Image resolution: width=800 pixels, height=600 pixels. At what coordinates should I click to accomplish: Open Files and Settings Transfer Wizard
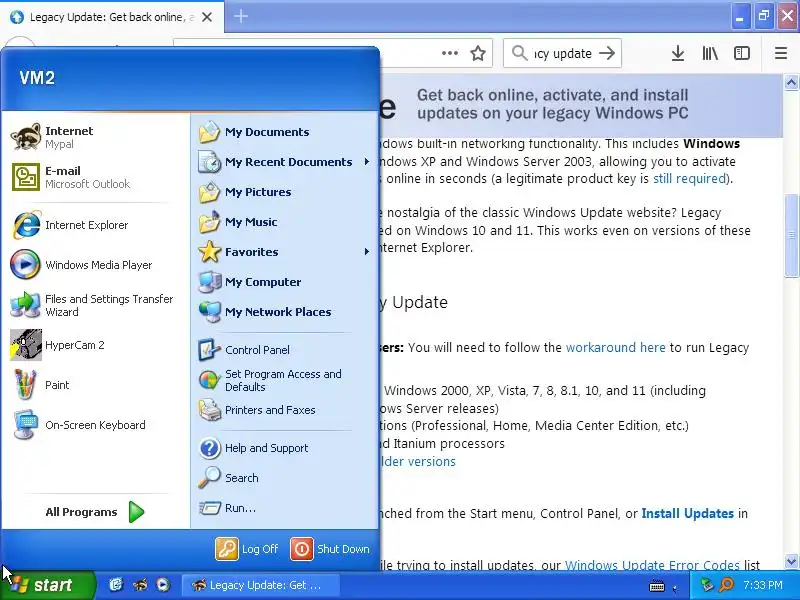94,305
